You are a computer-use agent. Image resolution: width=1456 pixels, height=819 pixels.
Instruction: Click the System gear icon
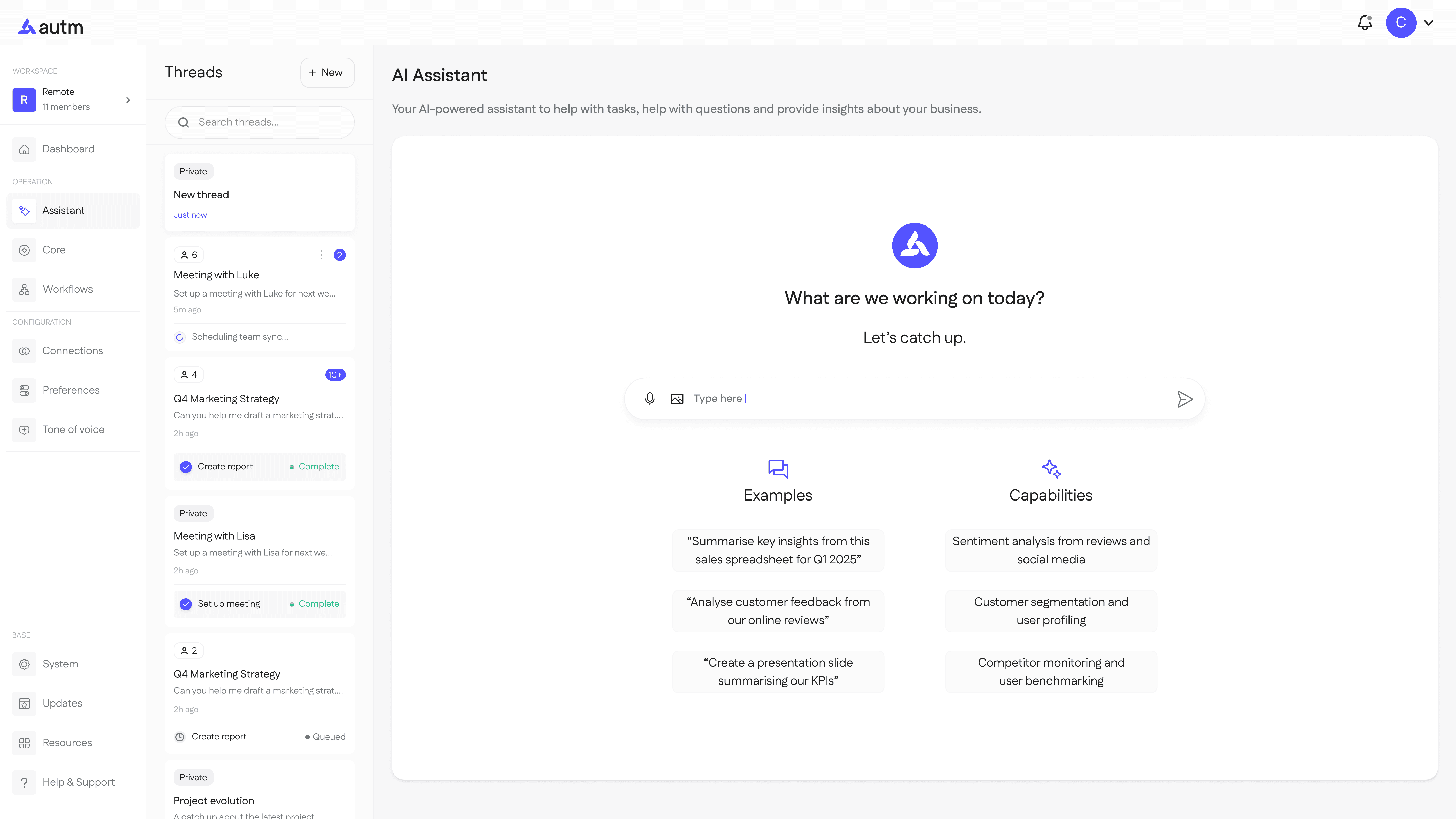(x=24, y=664)
